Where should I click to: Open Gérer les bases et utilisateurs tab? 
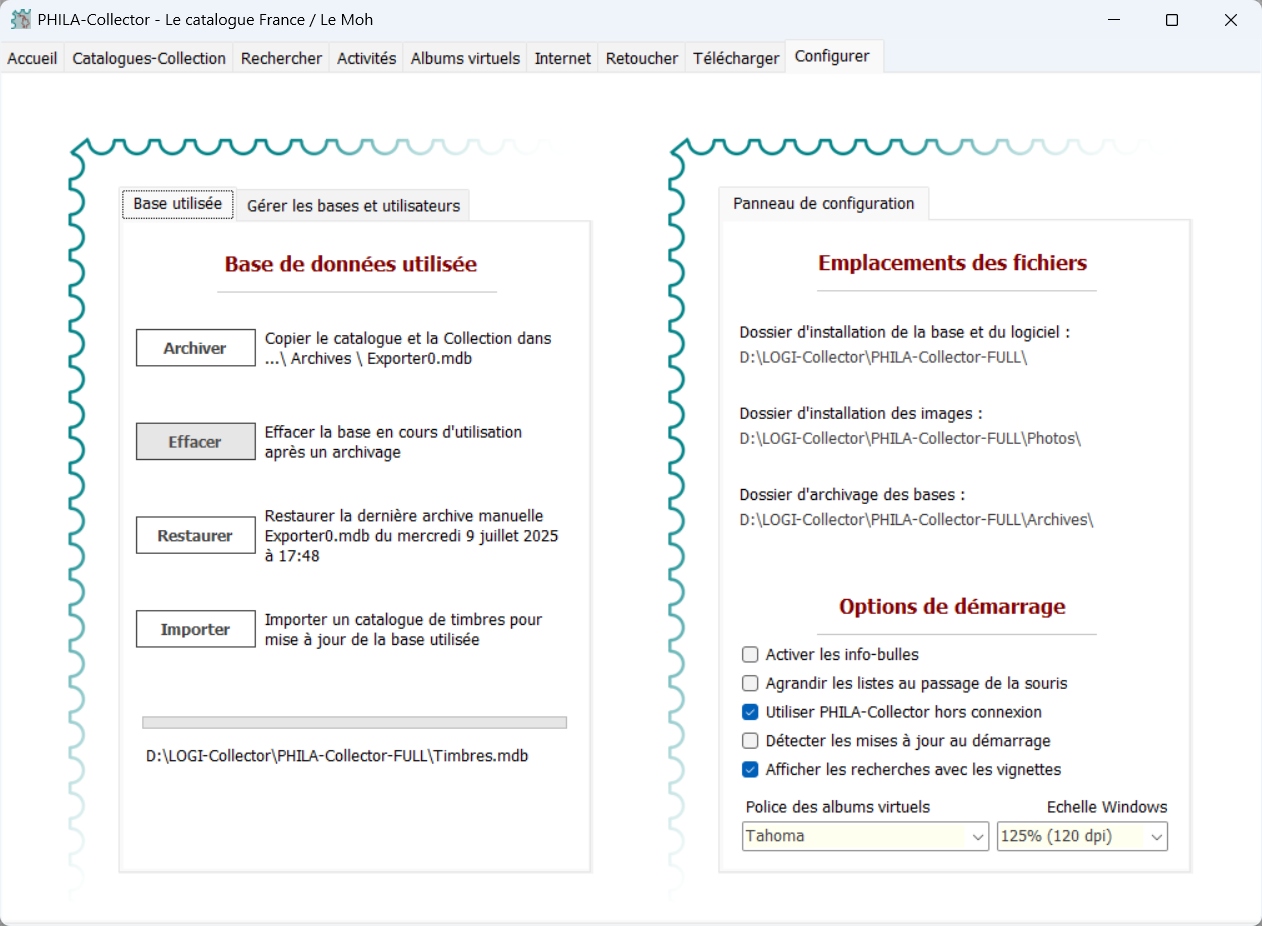point(353,205)
